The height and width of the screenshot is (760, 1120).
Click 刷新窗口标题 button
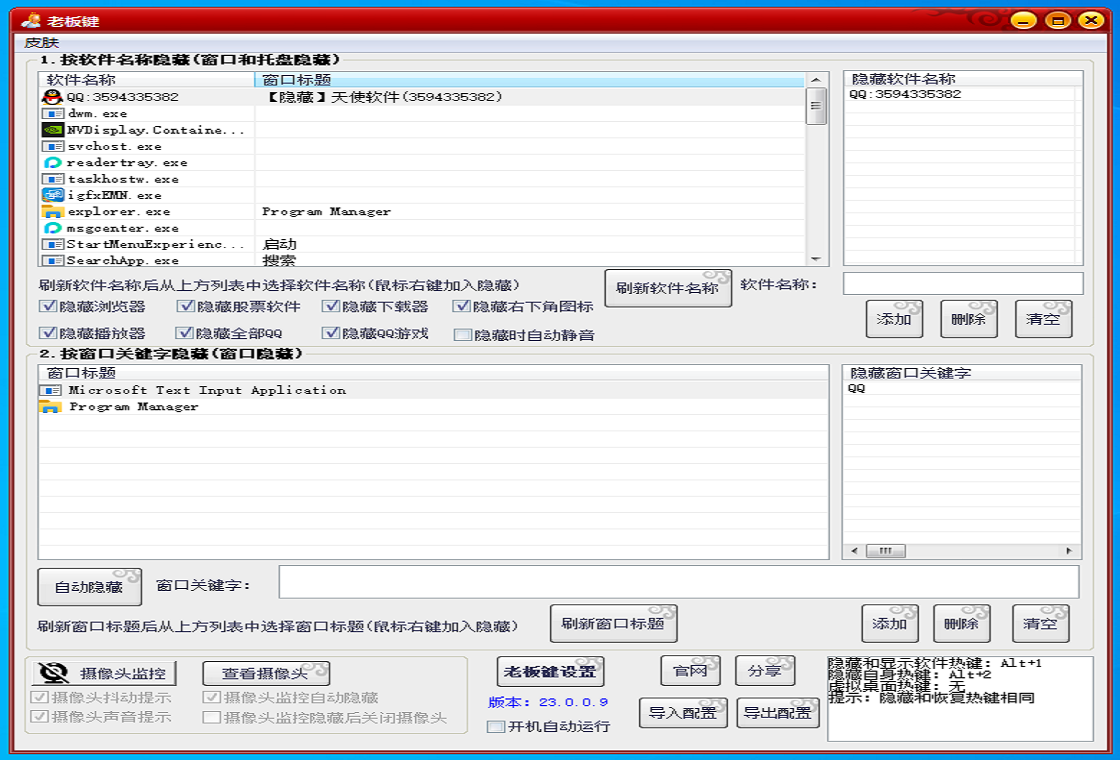point(614,624)
